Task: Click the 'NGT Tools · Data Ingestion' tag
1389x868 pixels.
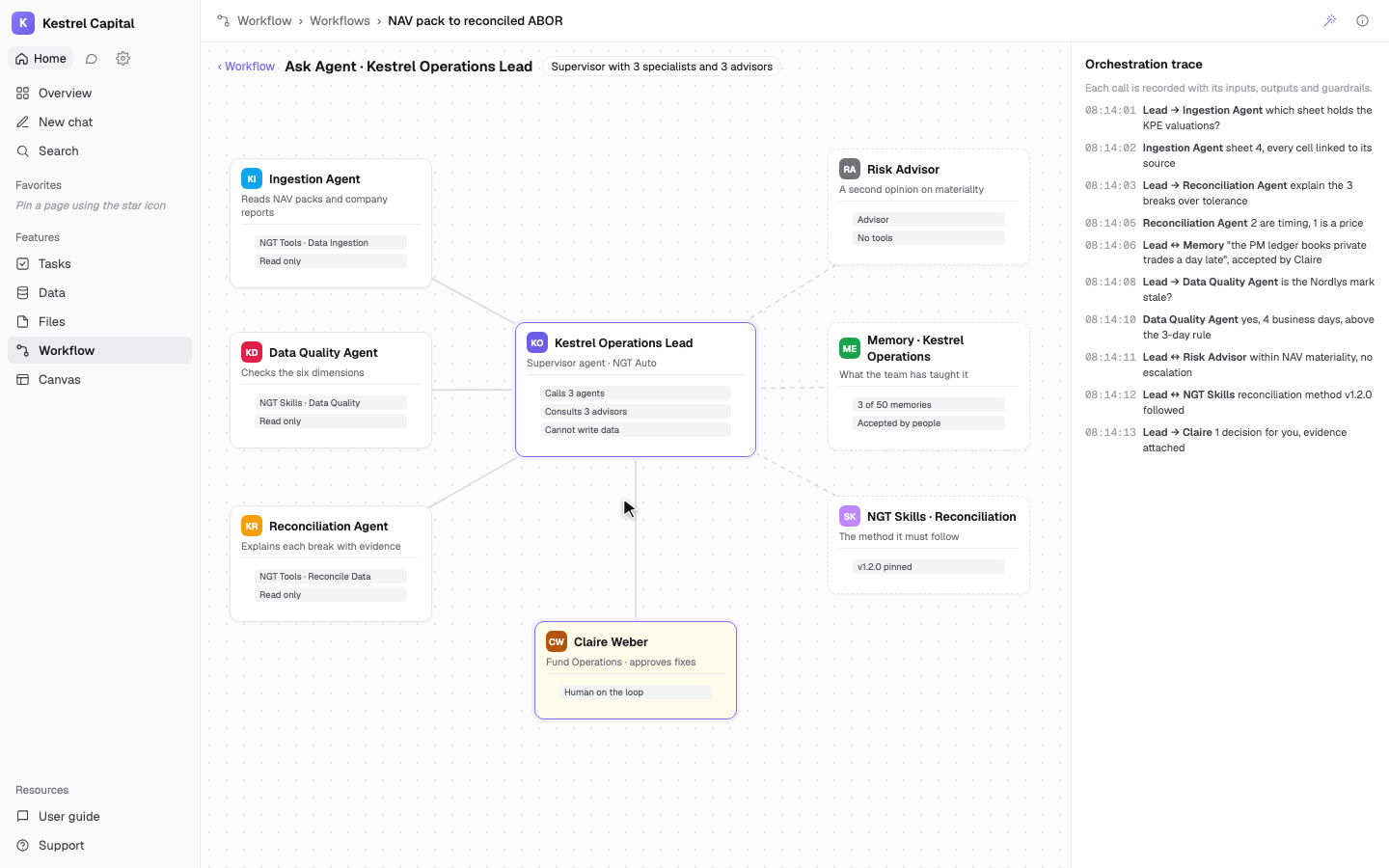Action: click(x=331, y=243)
